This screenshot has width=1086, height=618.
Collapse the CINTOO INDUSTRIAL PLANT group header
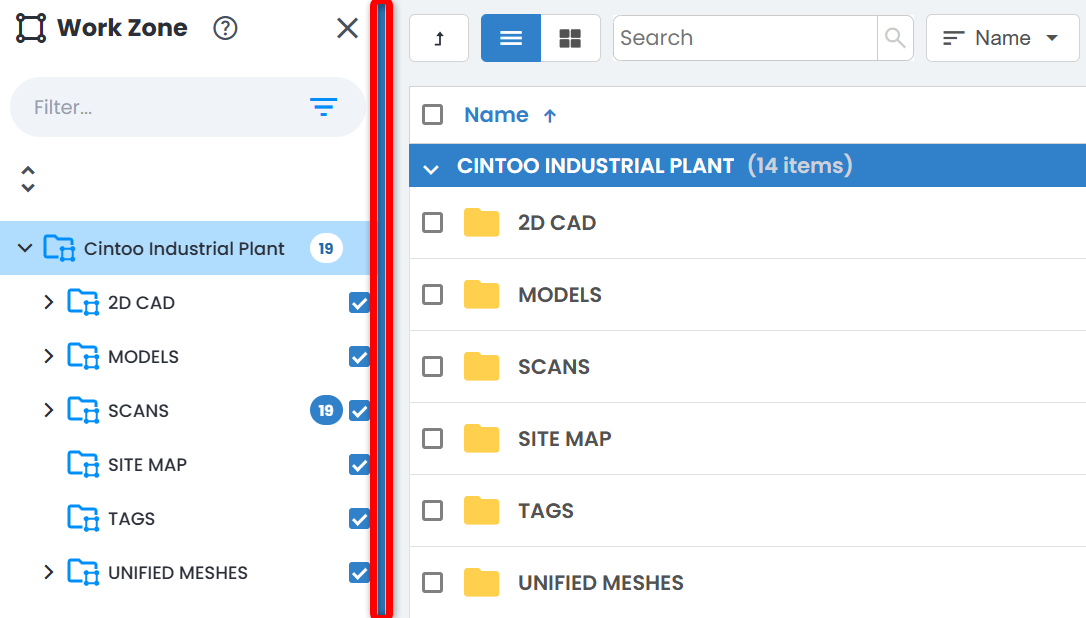pos(431,168)
